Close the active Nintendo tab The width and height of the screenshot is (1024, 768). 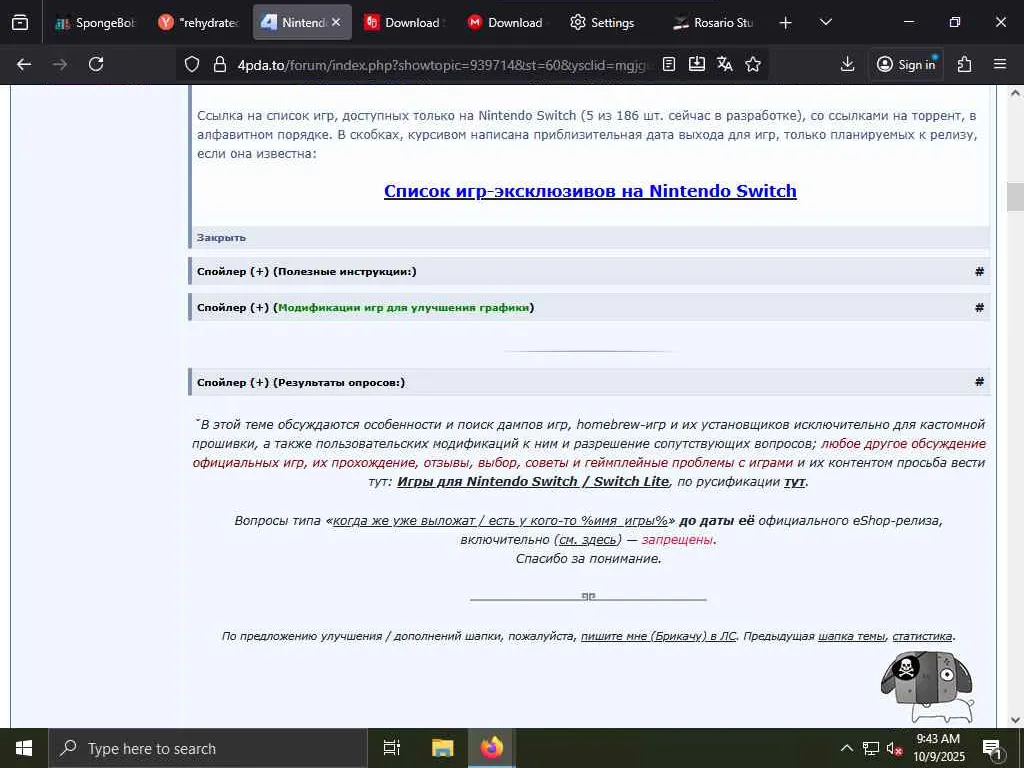(336, 22)
